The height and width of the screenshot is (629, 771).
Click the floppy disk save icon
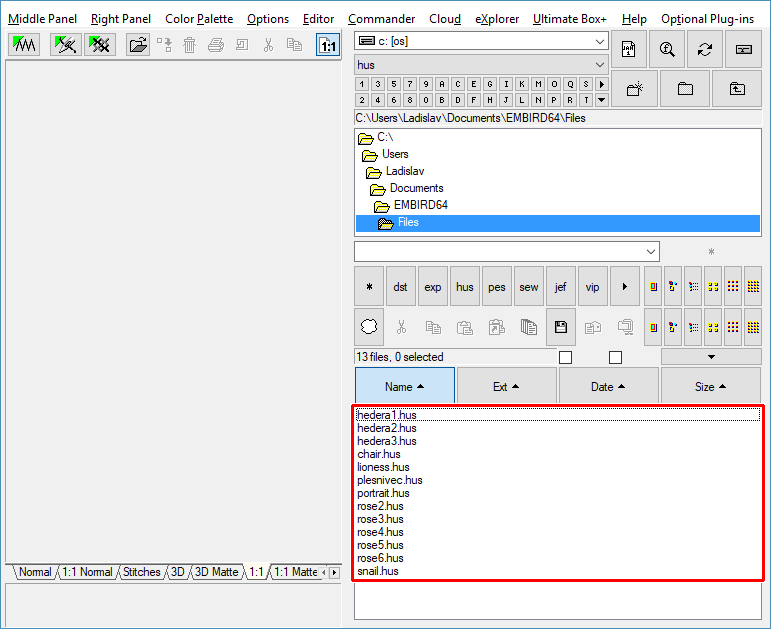[x=561, y=327]
